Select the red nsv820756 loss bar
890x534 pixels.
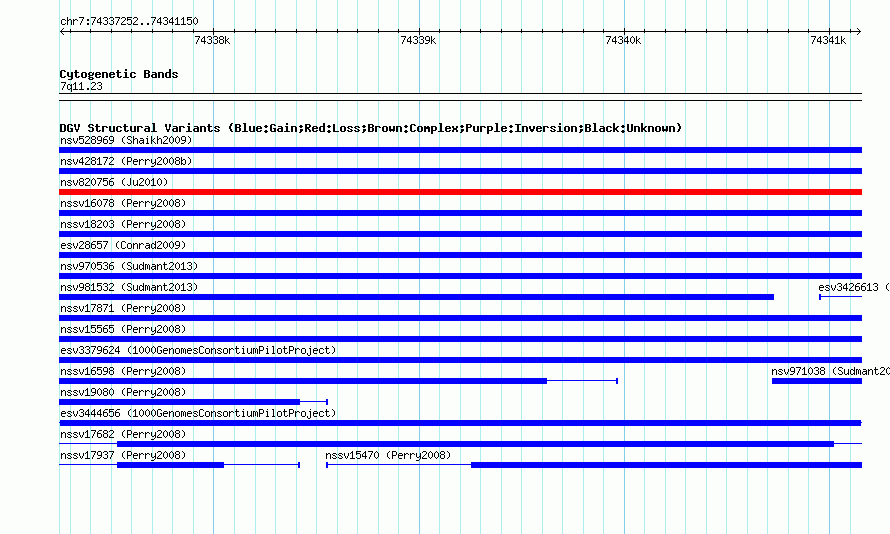(x=460, y=192)
